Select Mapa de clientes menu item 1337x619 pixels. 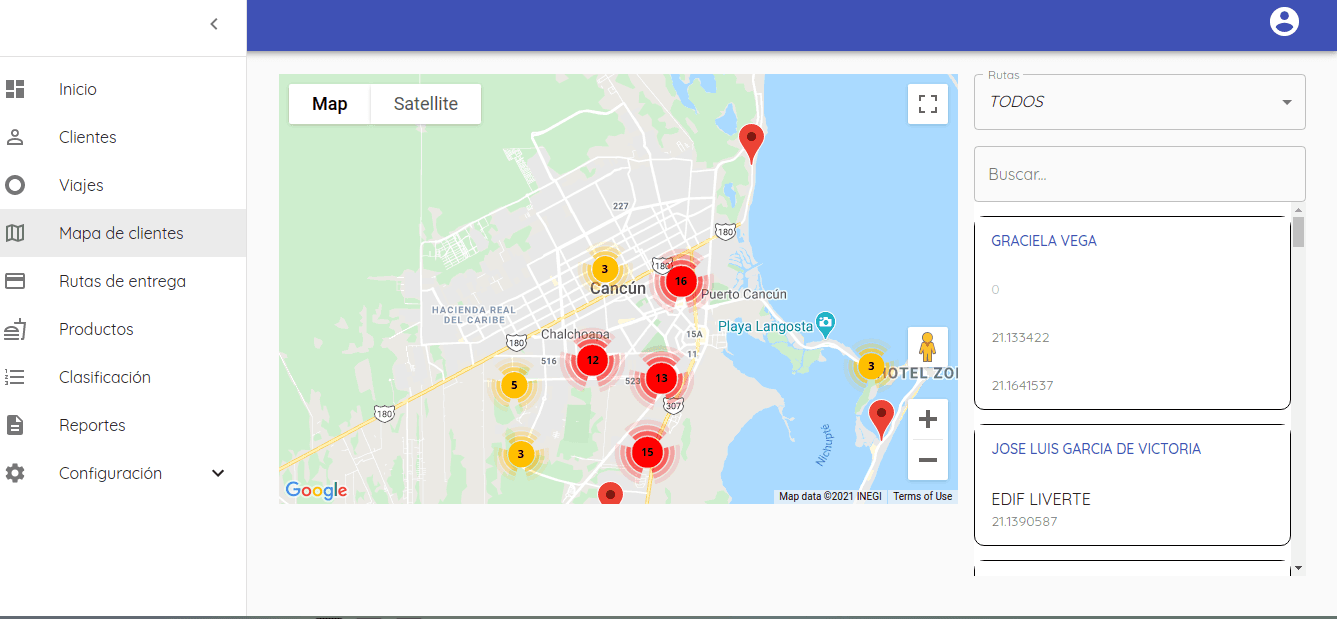click(x=121, y=233)
